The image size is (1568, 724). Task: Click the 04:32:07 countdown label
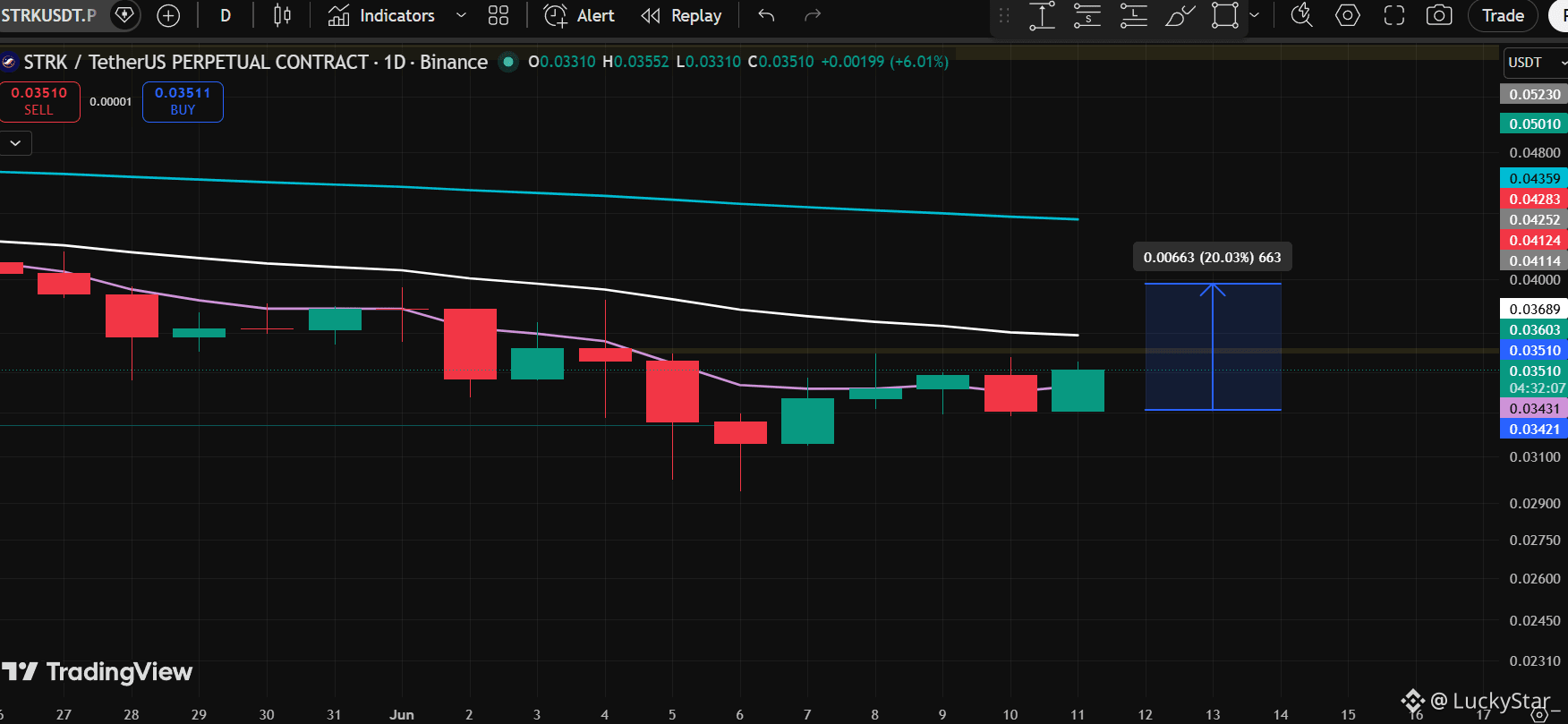1537,388
